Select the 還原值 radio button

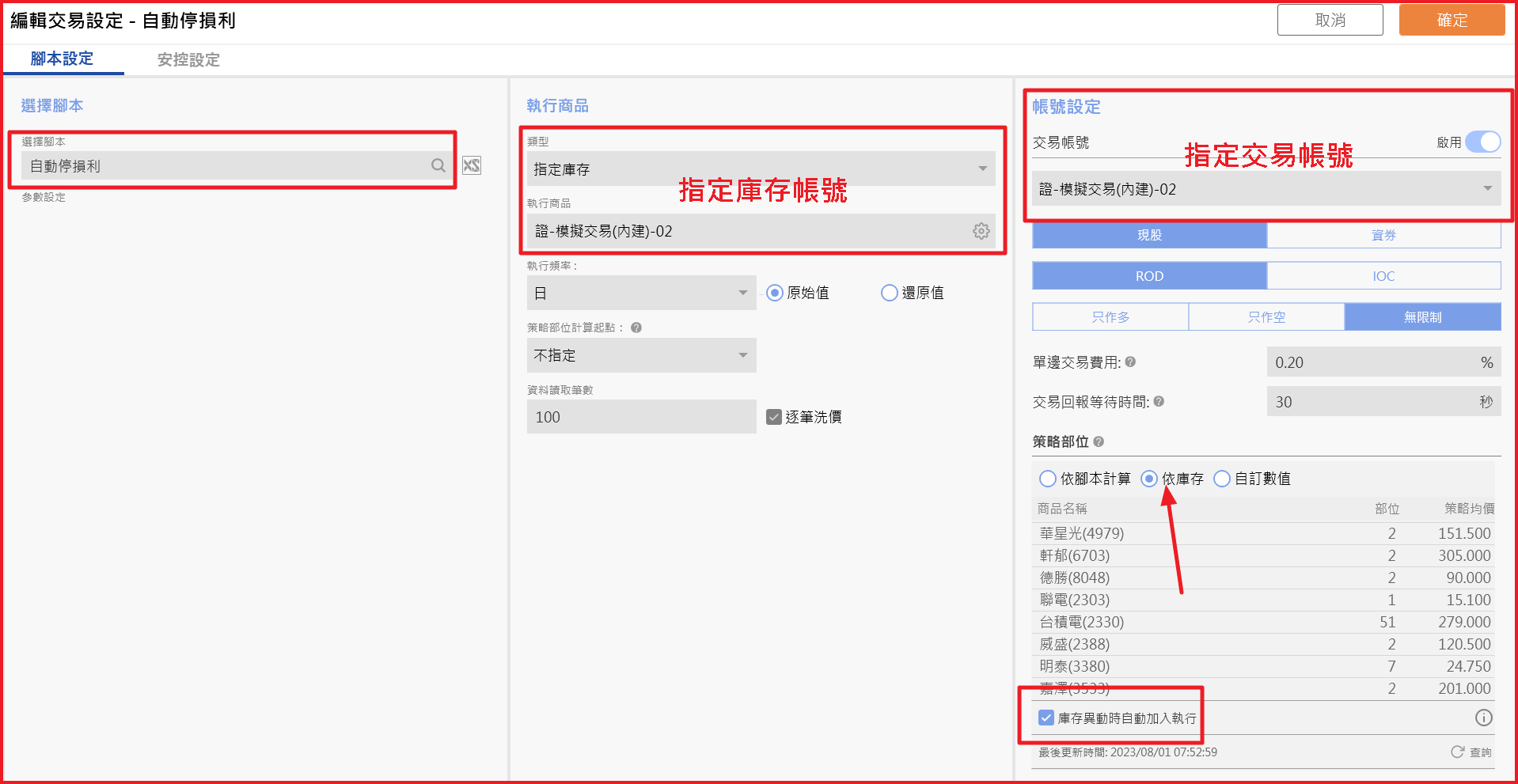tap(890, 293)
